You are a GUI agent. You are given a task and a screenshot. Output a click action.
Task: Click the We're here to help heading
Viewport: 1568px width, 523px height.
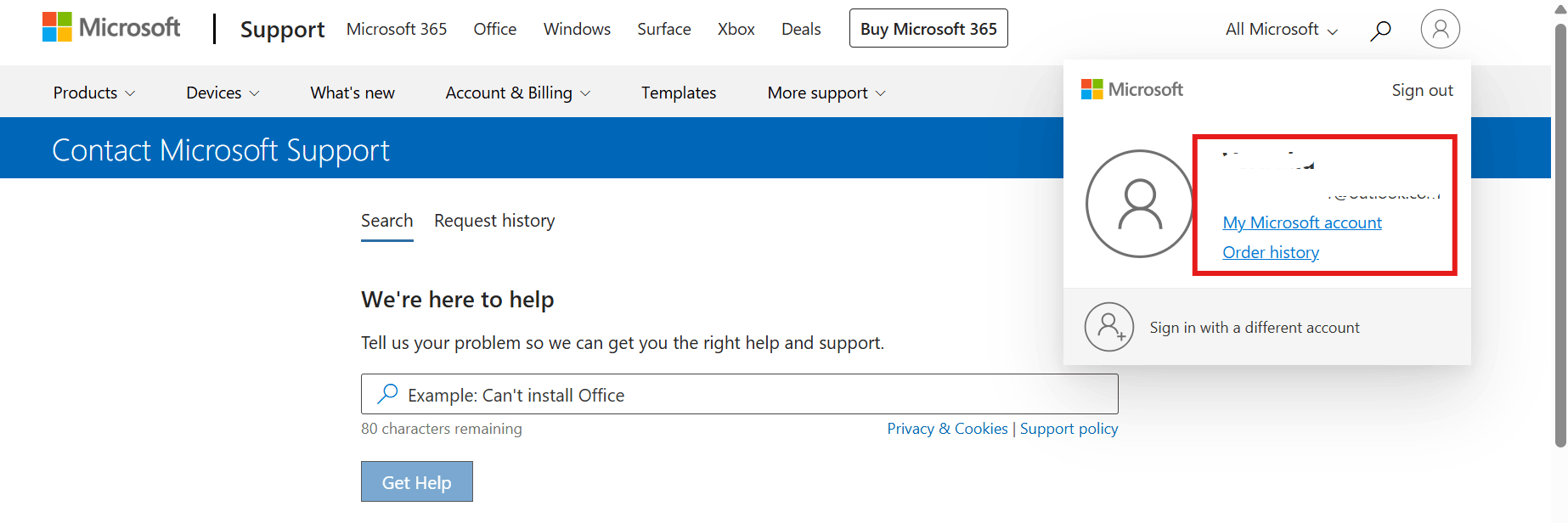click(458, 300)
